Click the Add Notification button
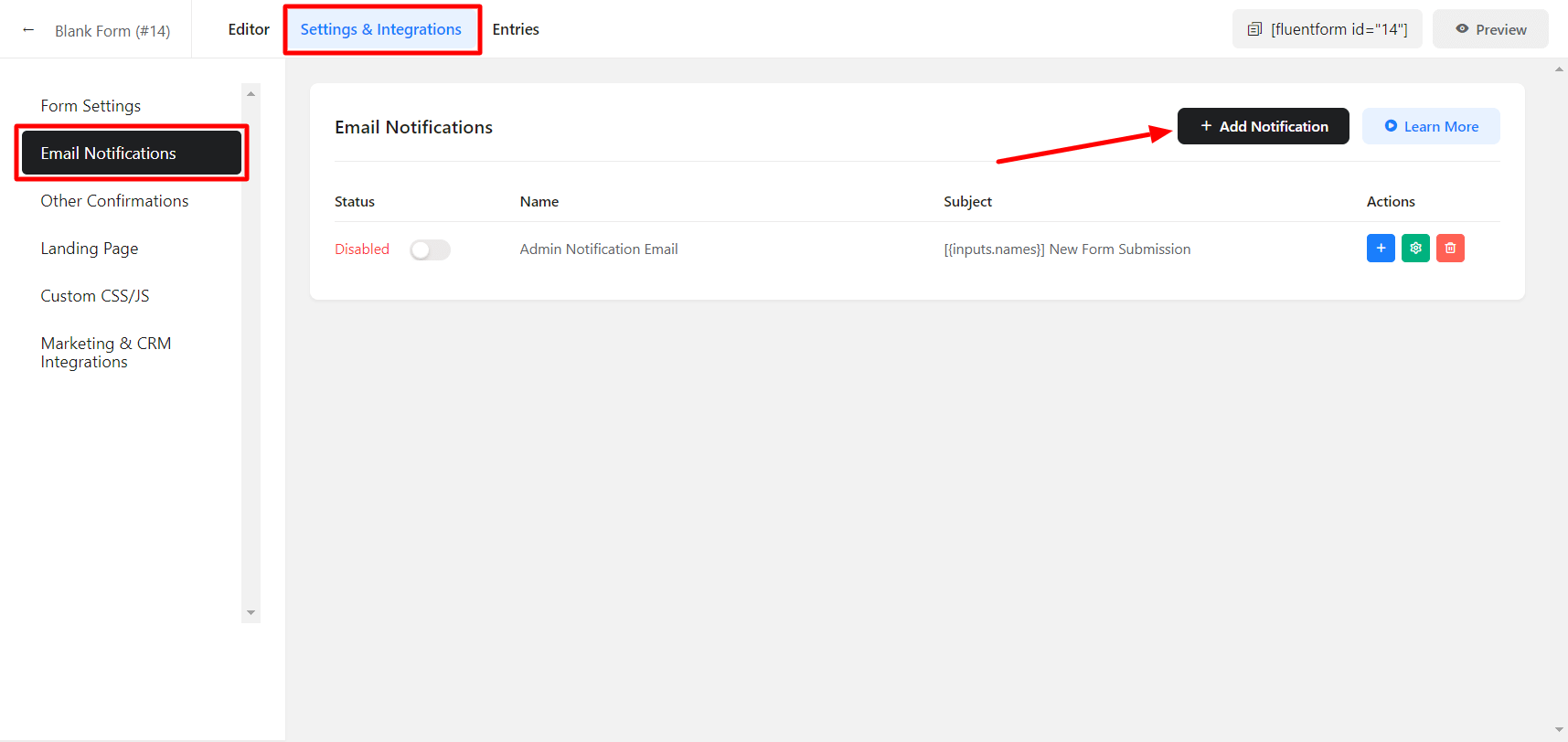 coord(1263,126)
